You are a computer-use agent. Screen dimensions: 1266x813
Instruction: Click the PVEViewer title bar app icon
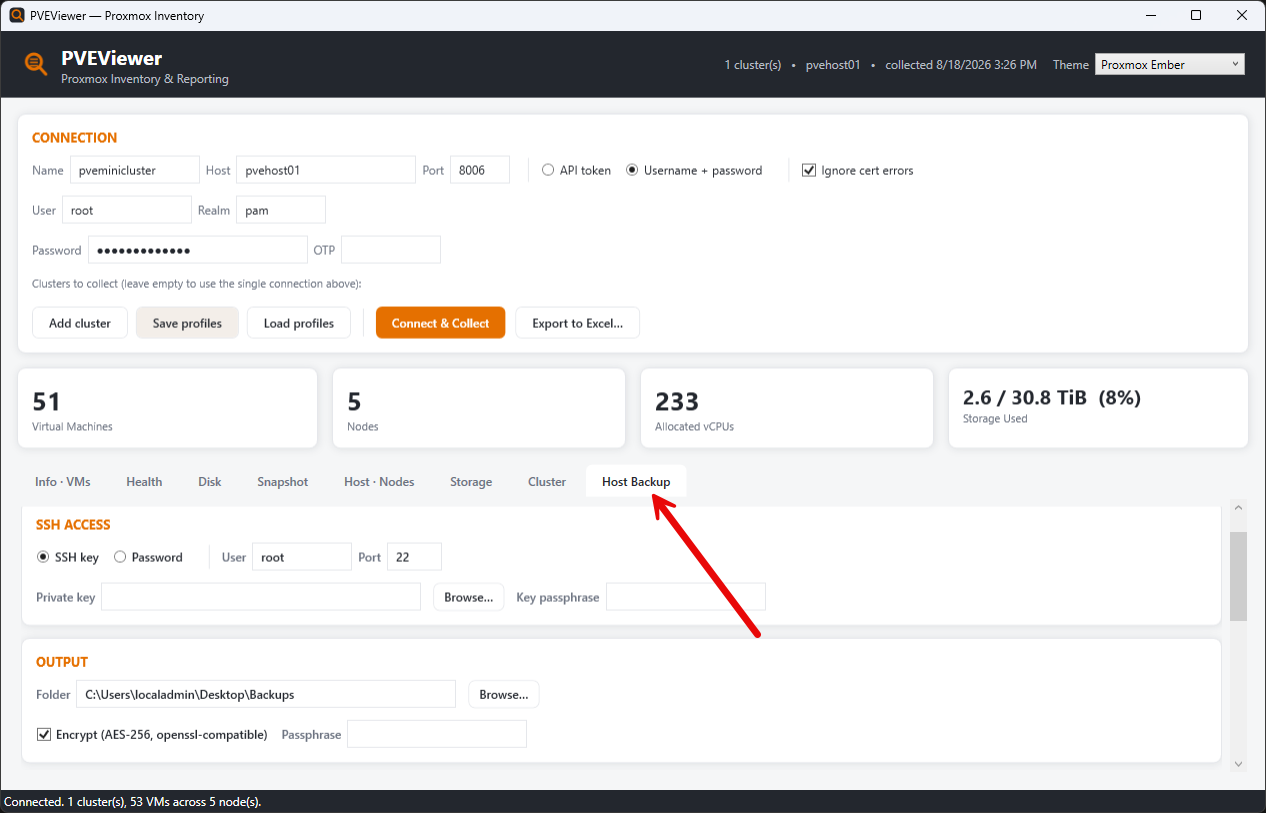pos(17,15)
